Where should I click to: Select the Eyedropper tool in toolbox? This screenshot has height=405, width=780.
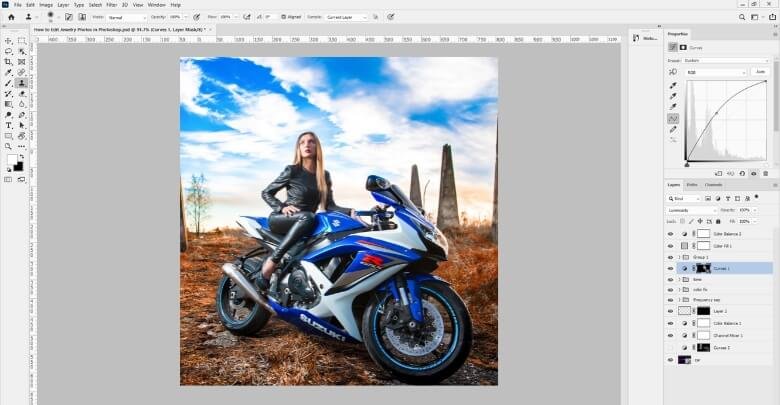tap(8, 73)
